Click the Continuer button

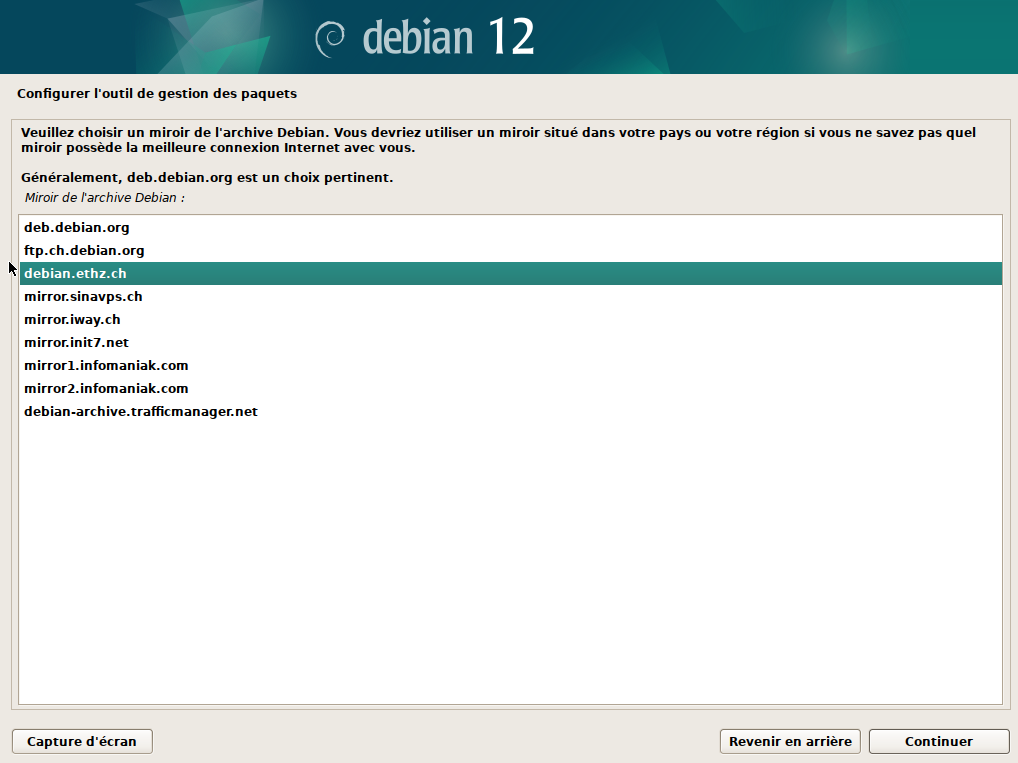click(x=939, y=742)
